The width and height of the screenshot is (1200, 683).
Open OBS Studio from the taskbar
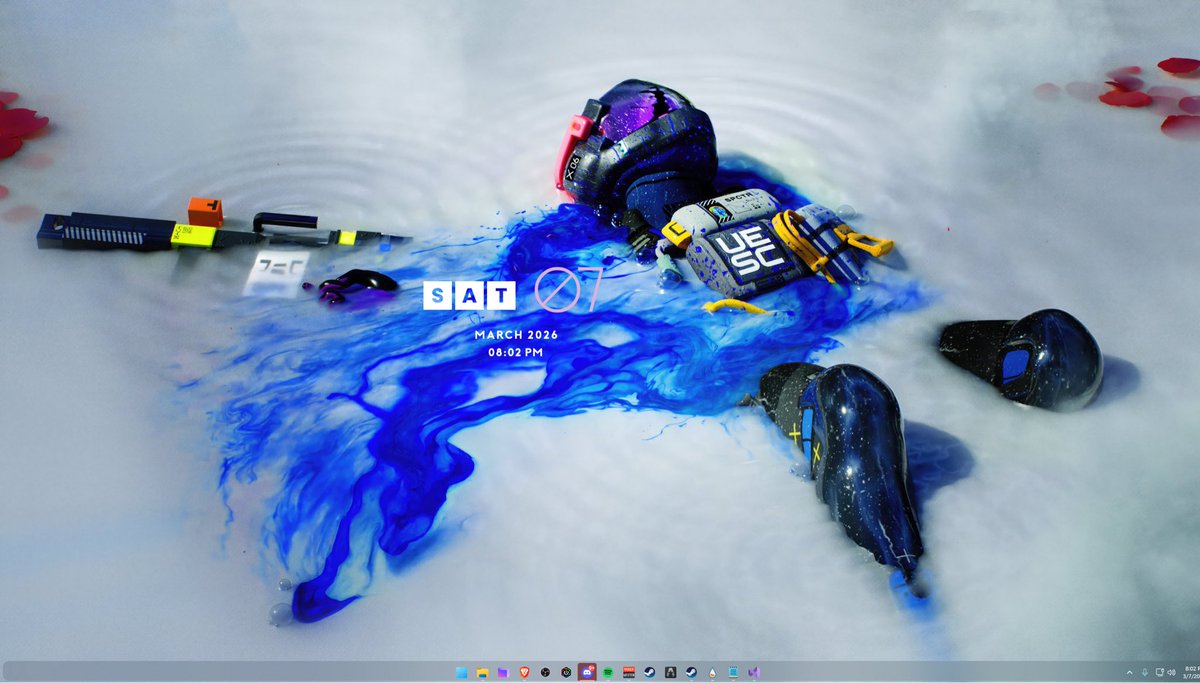tap(545, 673)
